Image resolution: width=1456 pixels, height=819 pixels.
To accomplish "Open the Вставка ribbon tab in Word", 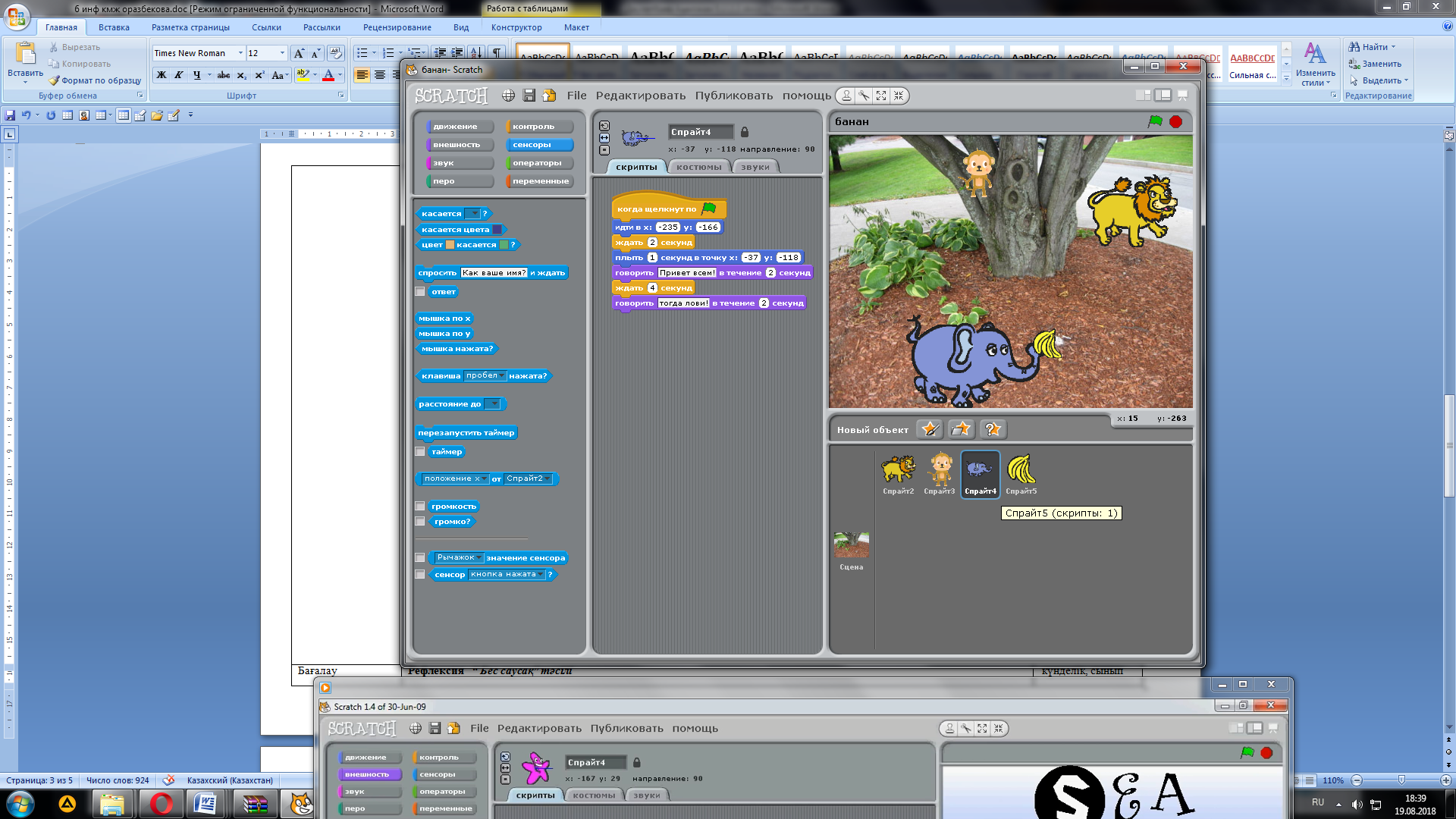I will click(x=114, y=27).
